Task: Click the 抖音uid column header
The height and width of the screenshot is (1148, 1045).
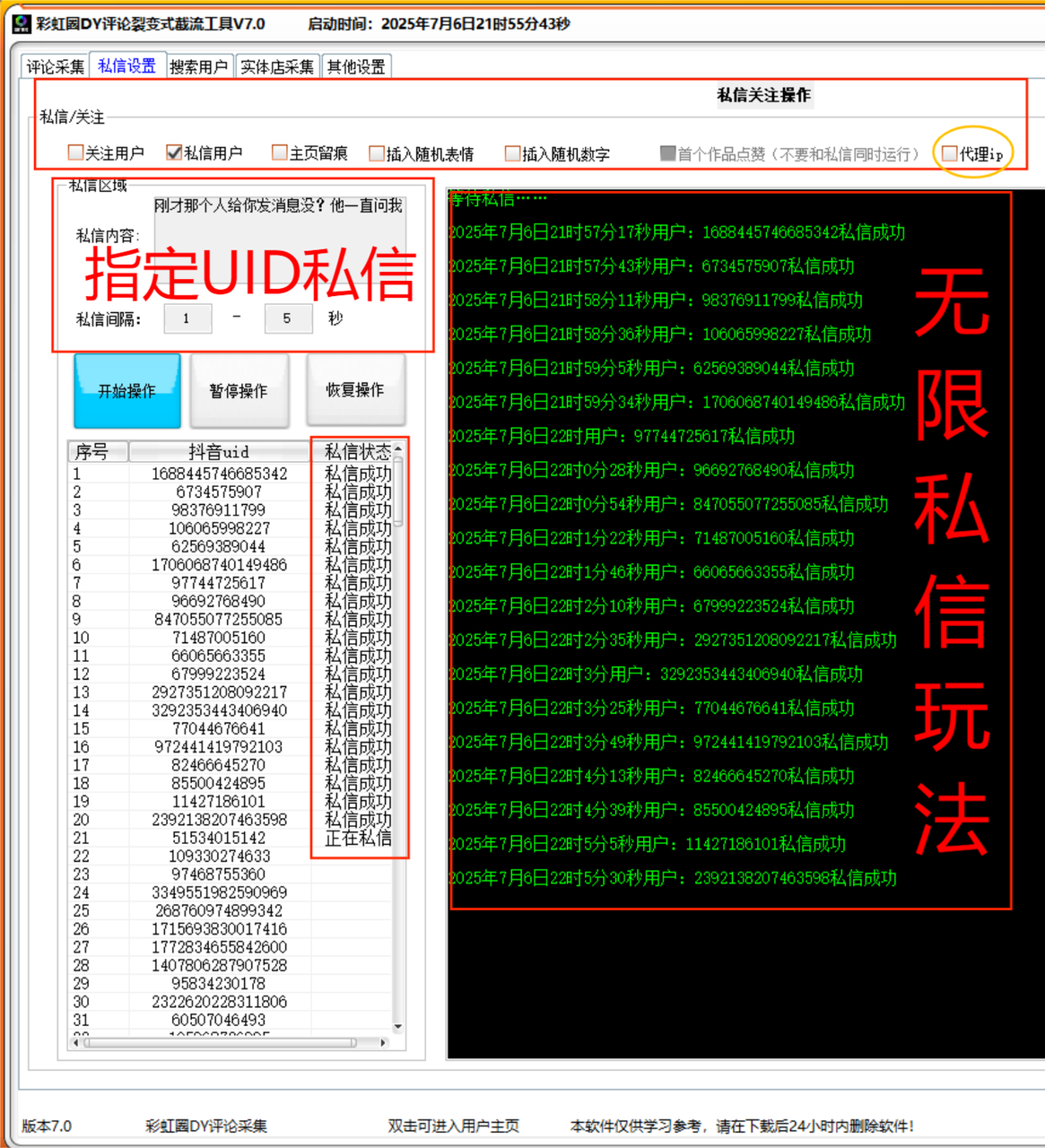Action: 219,451
